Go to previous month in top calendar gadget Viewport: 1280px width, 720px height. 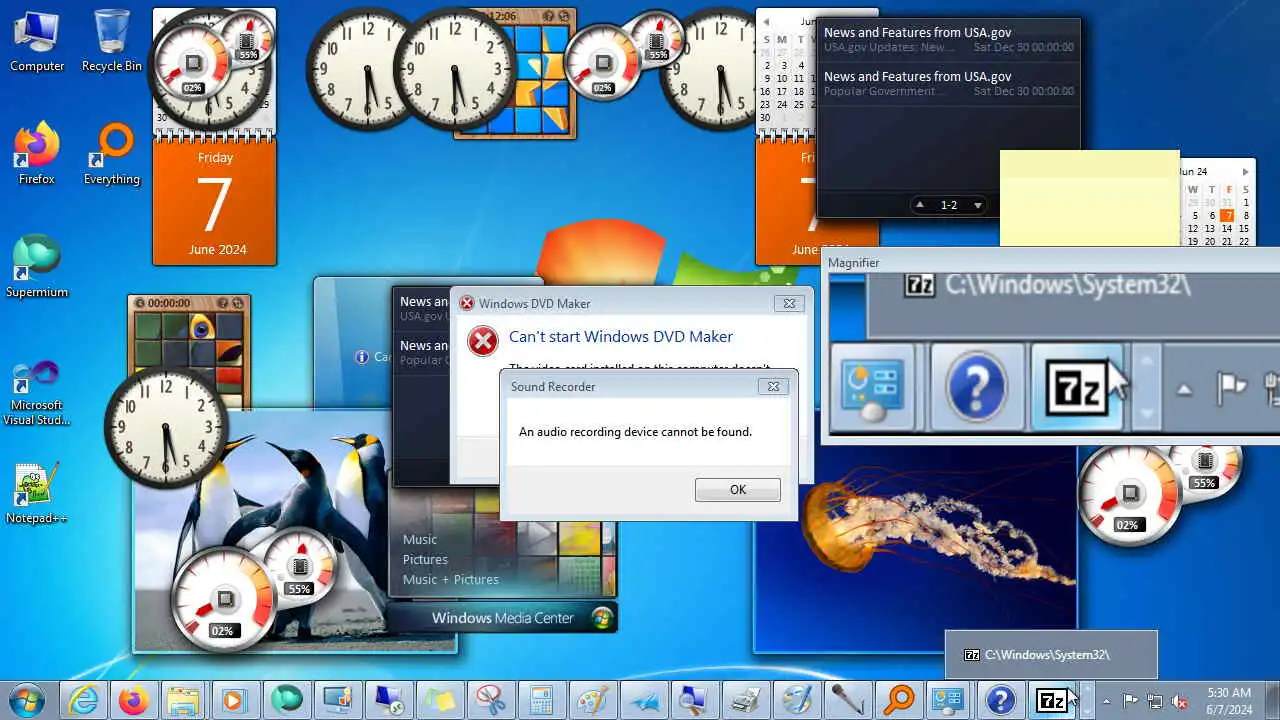pos(766,20)
